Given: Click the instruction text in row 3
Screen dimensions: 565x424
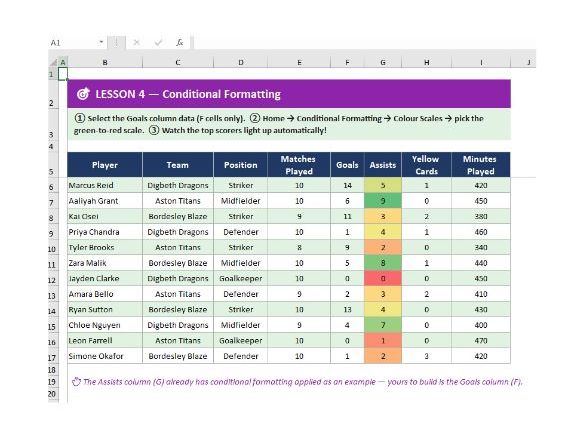Looking at the screenshot, I should (x=279, y=124).
